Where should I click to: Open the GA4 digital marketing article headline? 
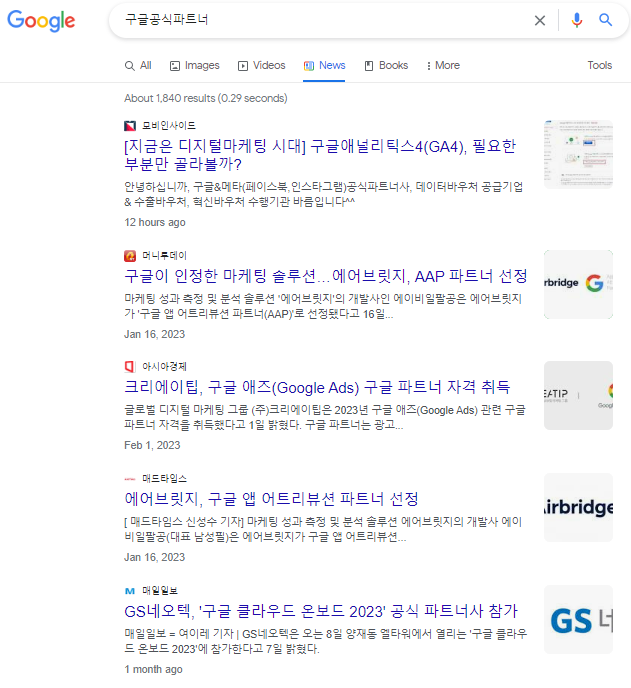pyautogui.click(x=320, y=155)
